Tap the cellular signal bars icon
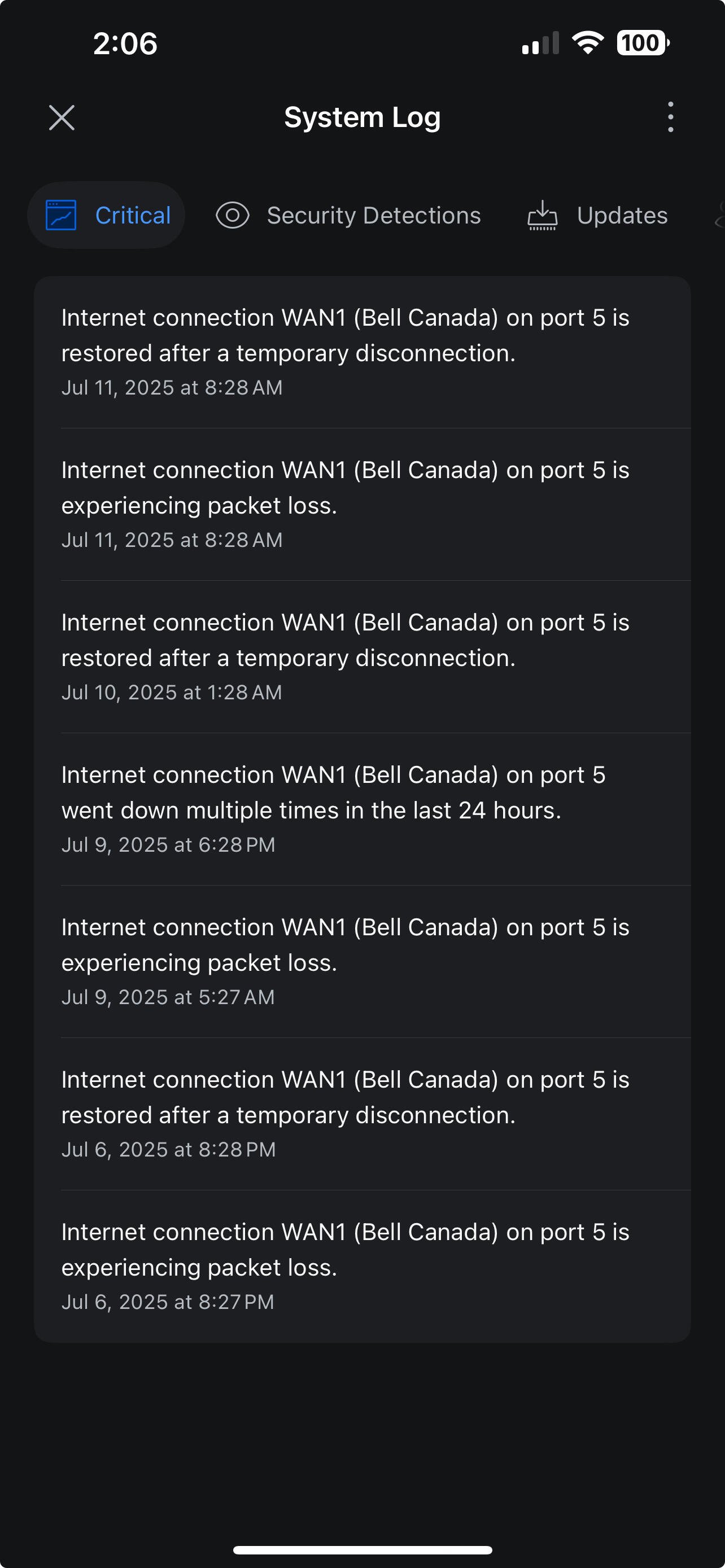The width and height of the screenshot is (725, 1568). (x=540, y=43)
